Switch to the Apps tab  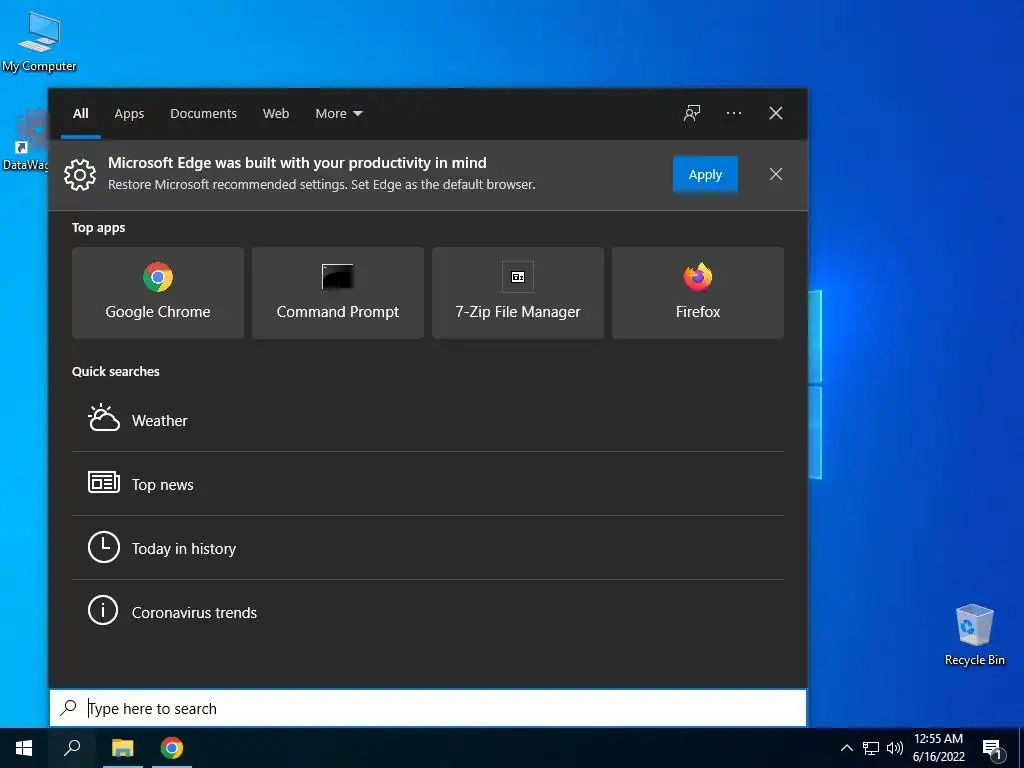(x=129, y=113)
